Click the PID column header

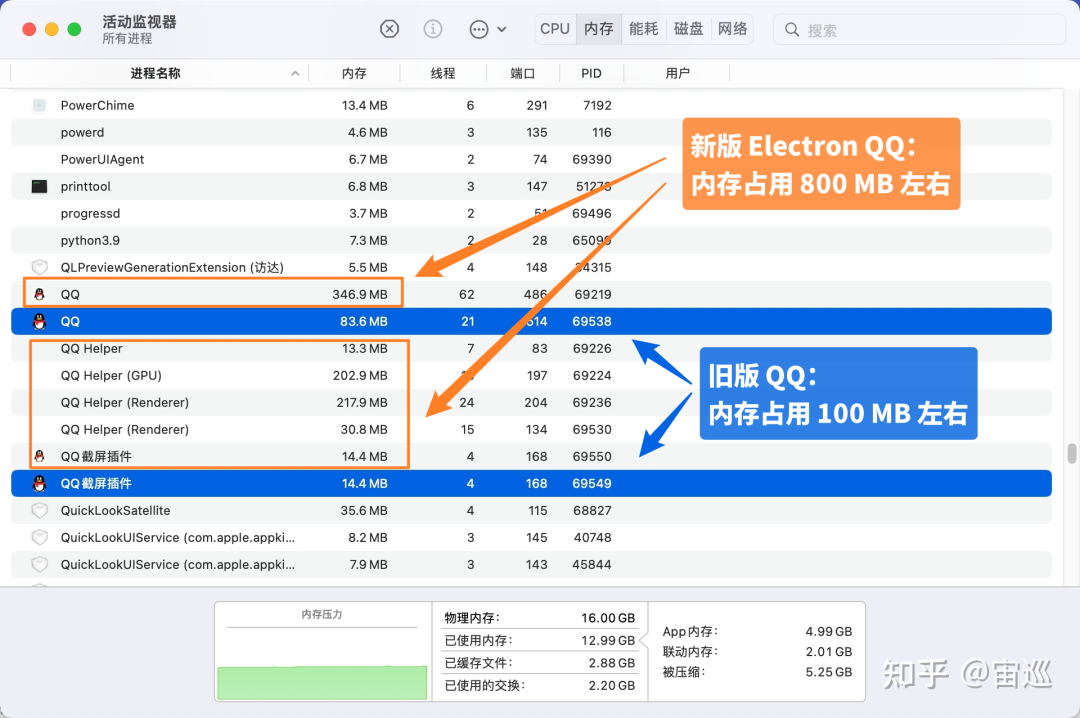591,73
